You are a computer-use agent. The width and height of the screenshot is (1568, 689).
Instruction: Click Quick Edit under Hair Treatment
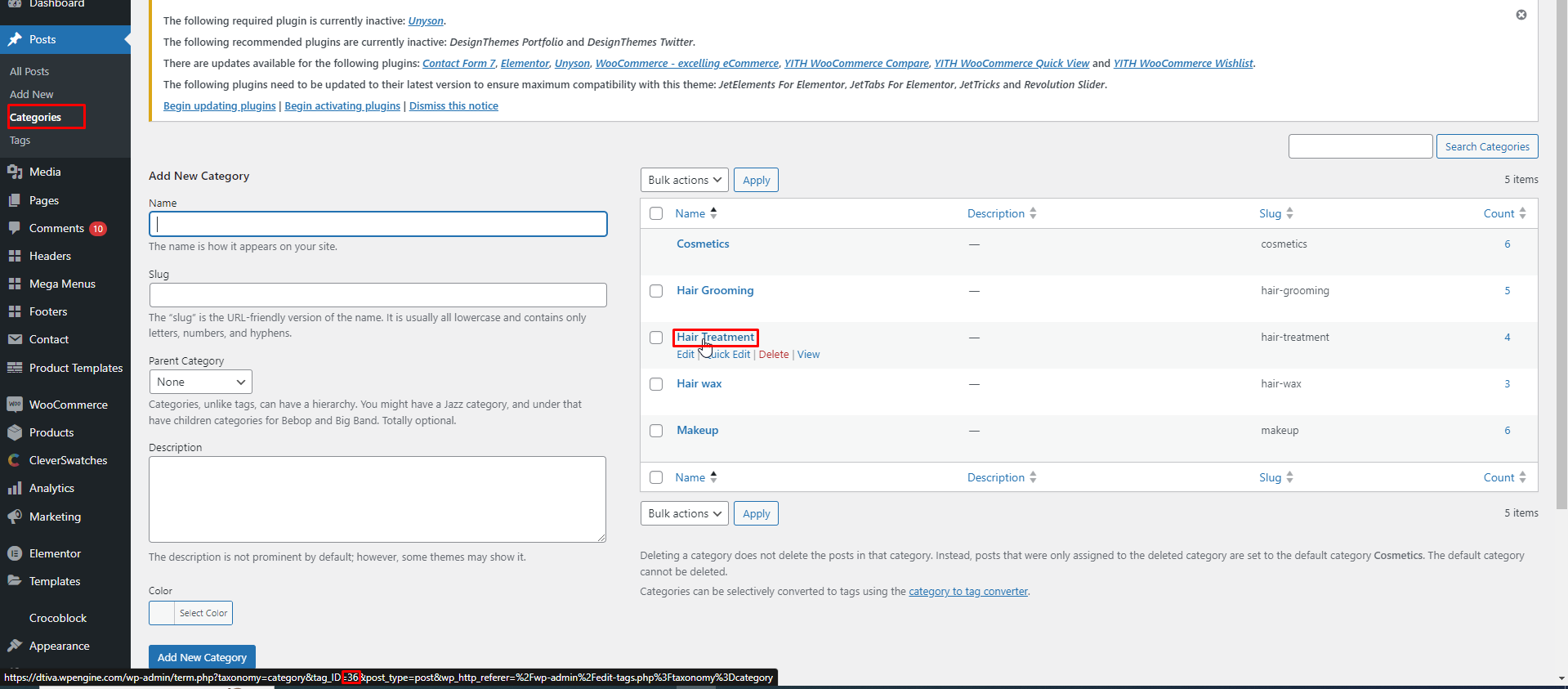pyautogui.click(x=726, y=354)
